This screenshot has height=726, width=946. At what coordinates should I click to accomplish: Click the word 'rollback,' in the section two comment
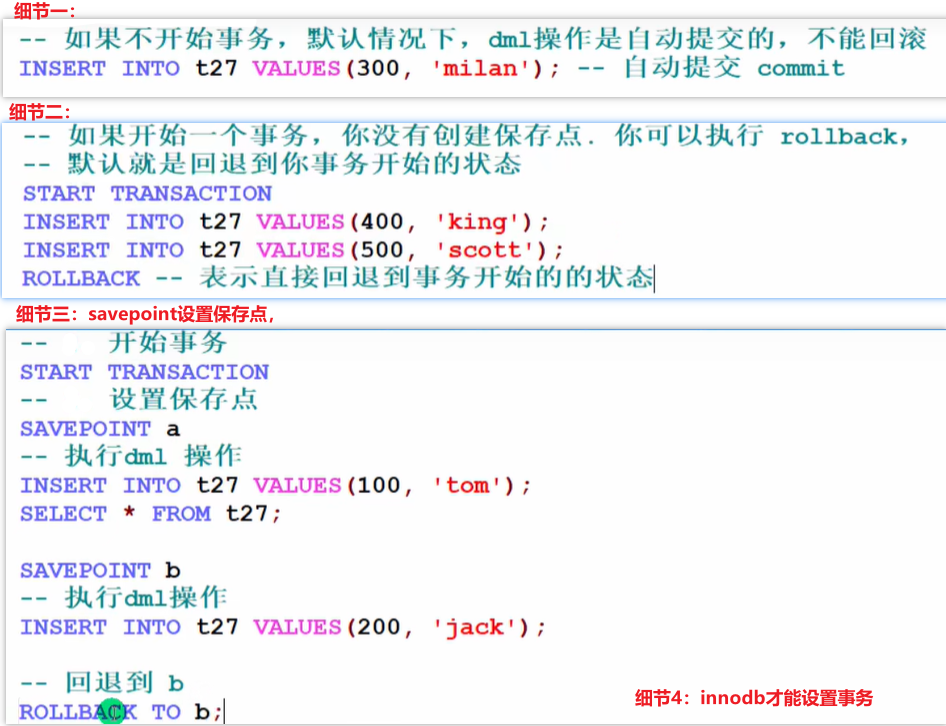[845, 137]
